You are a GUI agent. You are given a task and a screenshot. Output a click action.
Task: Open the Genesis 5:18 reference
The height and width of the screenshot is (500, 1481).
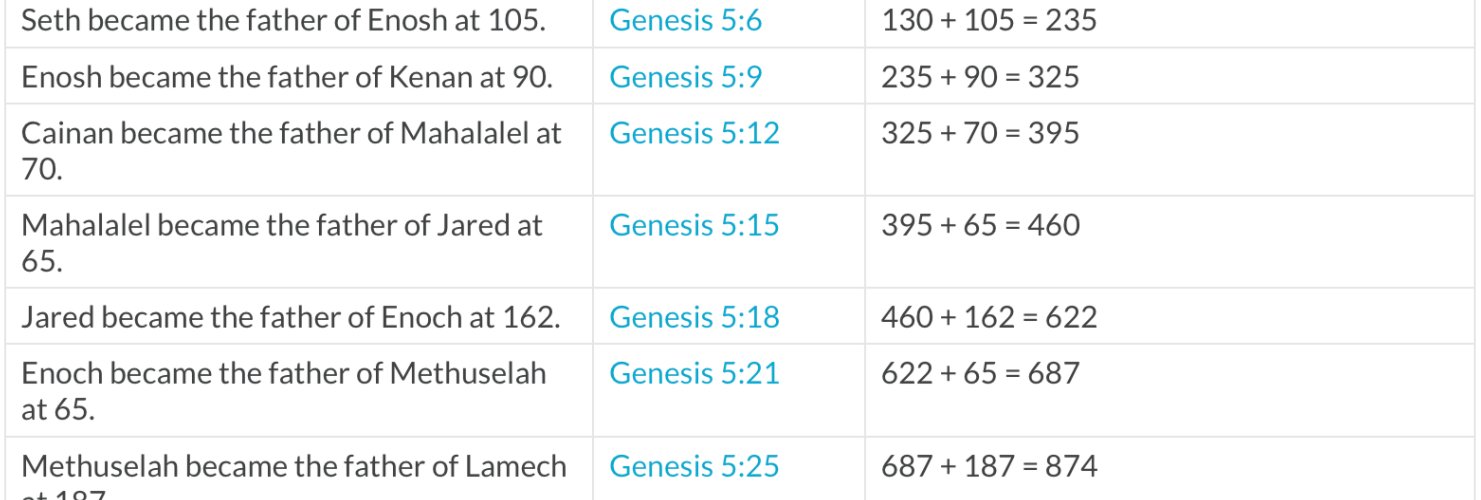coord(694,316)
